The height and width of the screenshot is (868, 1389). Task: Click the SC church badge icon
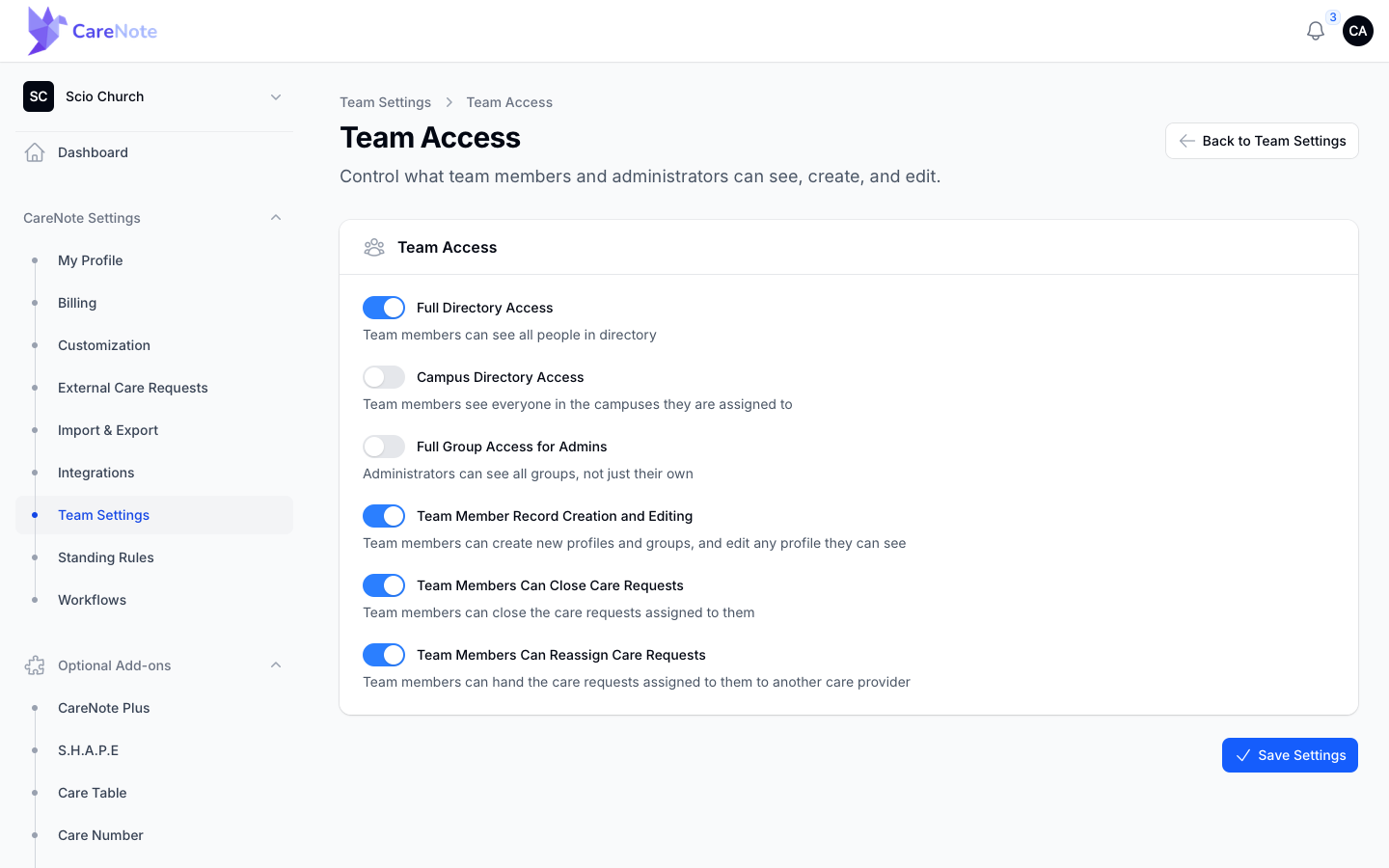39,96
